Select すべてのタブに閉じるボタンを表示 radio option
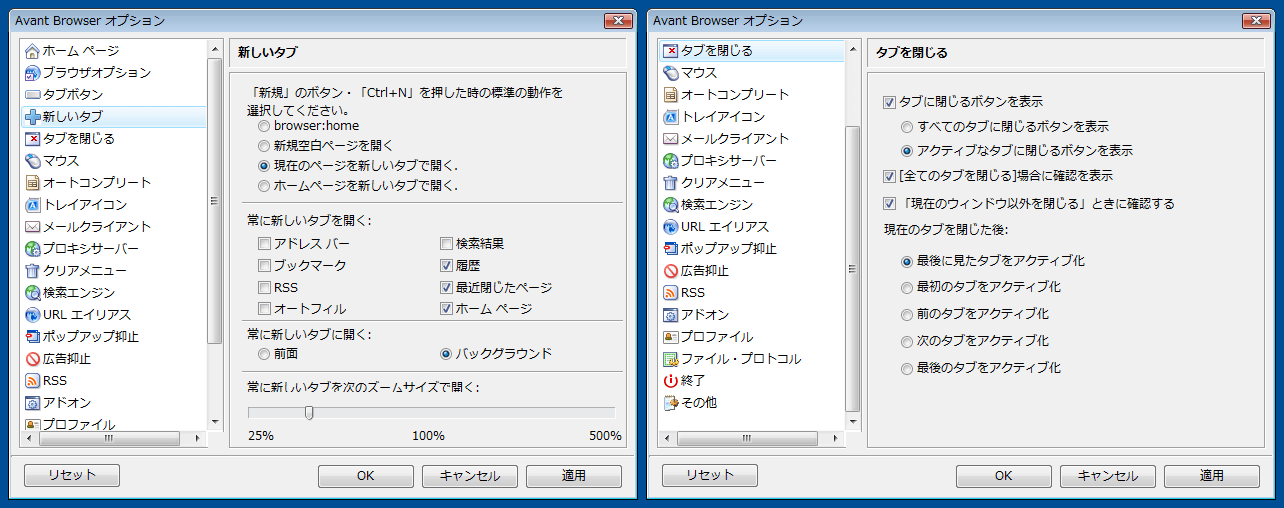Screen dimensions: 1284x508 [907, 127]
